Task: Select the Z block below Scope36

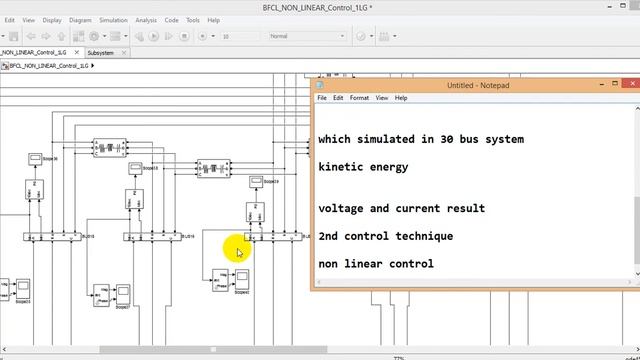Action: point(34,189)
